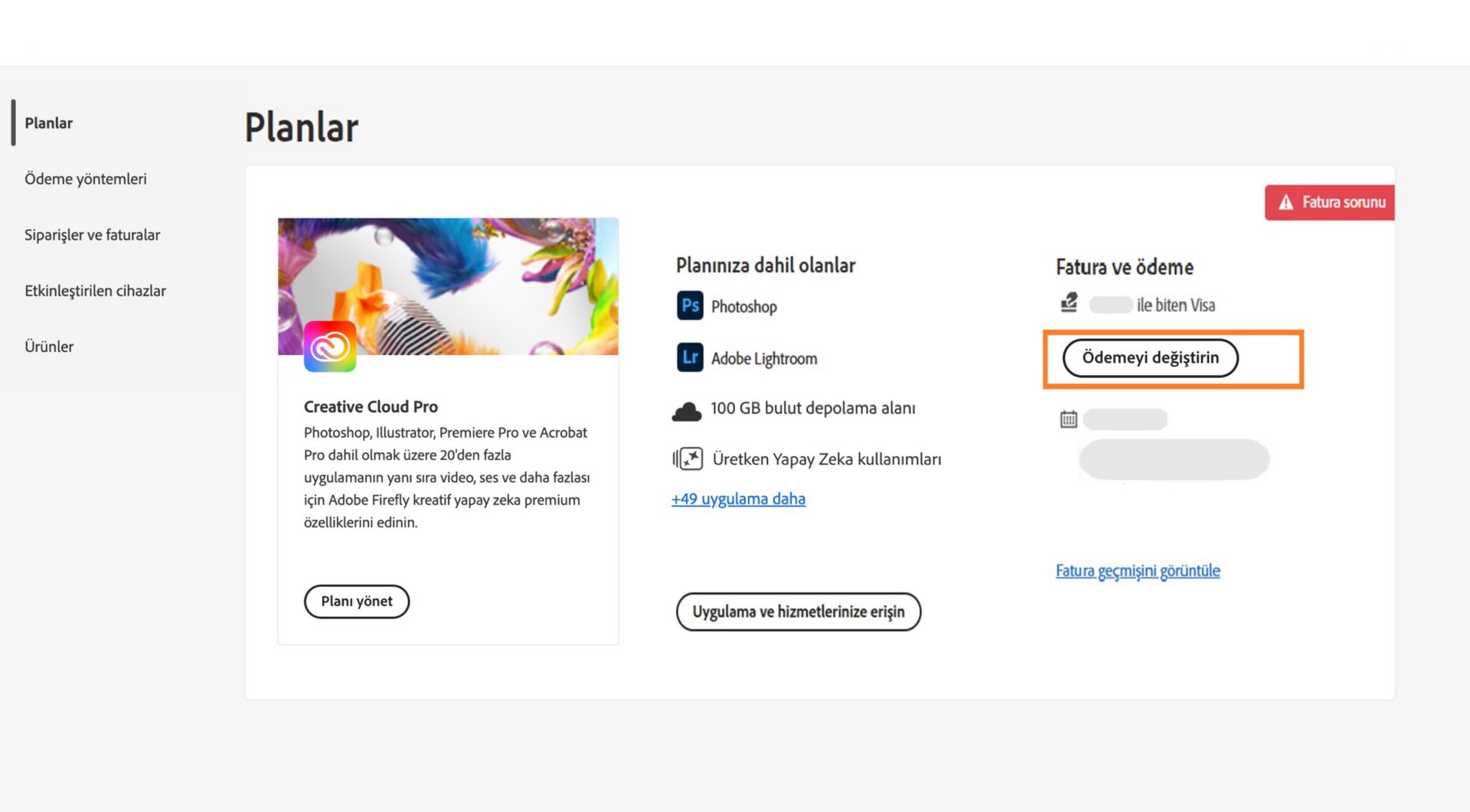Open Siparişler ve faturalar
Viewport: 1470px width, 812px height.
(92, 234)
